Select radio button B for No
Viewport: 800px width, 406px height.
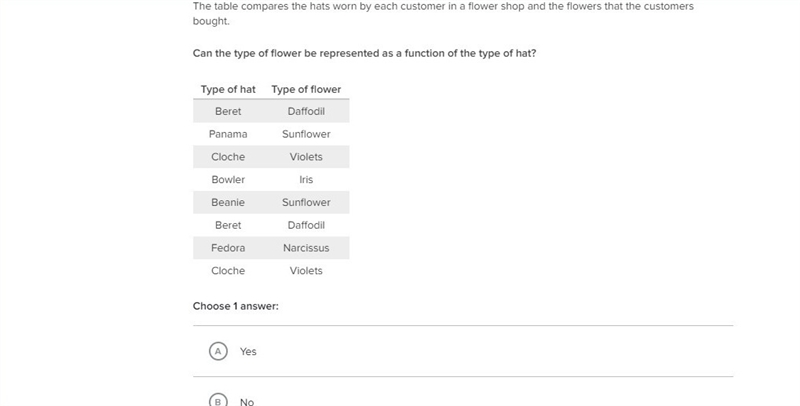click(218, 401)
